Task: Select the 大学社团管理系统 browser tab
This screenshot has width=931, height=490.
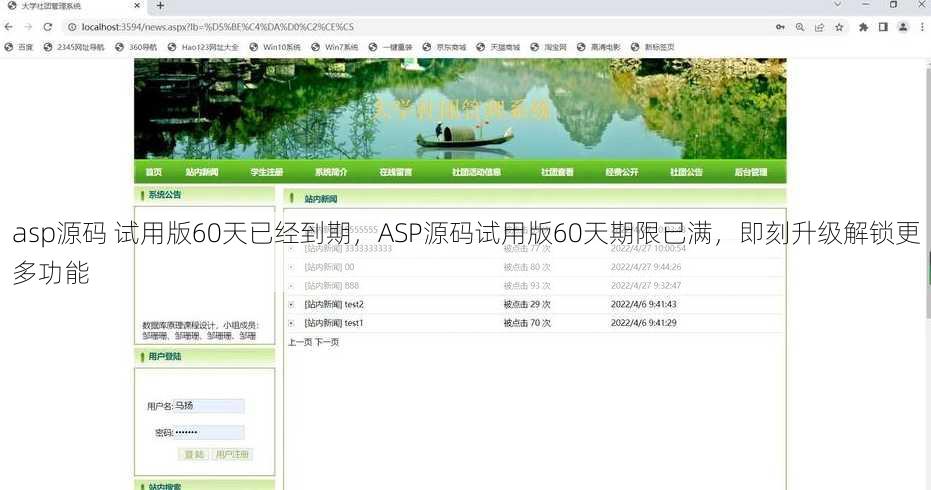Action: (73, 7)
